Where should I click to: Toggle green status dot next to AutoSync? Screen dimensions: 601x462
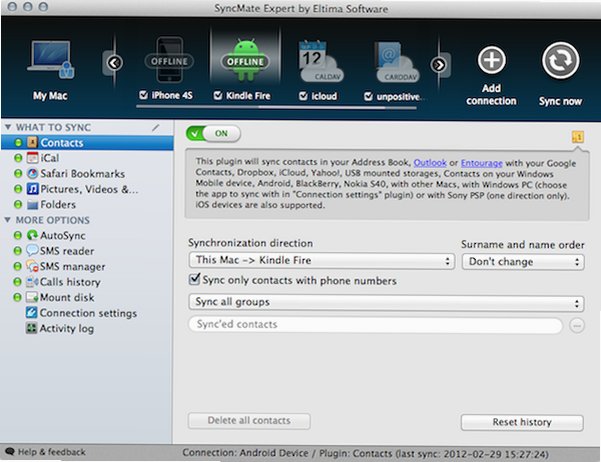click(x=18, y=235)
